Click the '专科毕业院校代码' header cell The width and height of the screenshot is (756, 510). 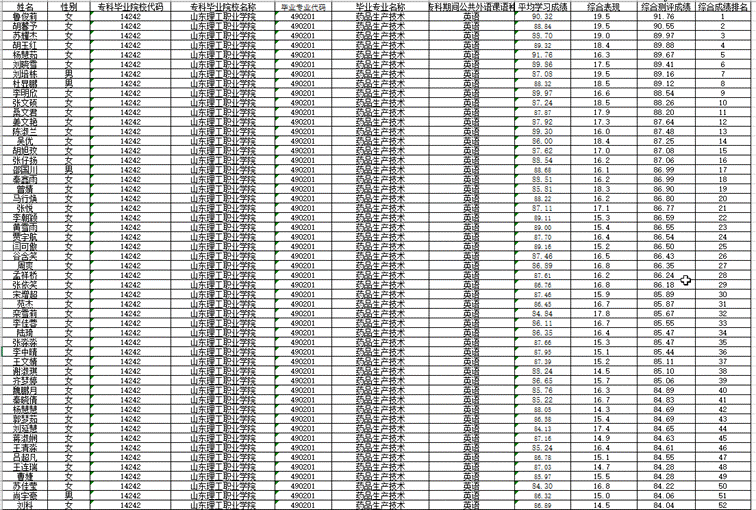(130, 7)
